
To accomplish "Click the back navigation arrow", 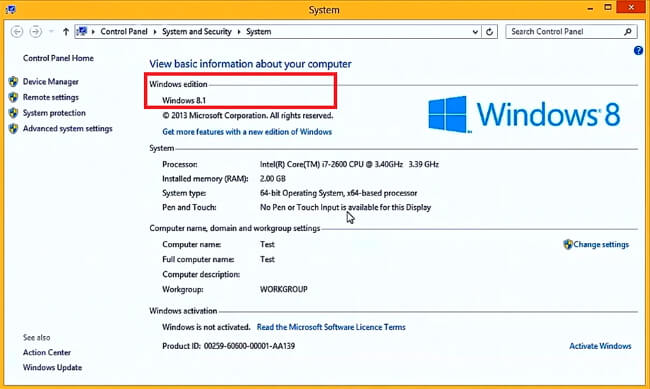I will click(x=17, y=32).
